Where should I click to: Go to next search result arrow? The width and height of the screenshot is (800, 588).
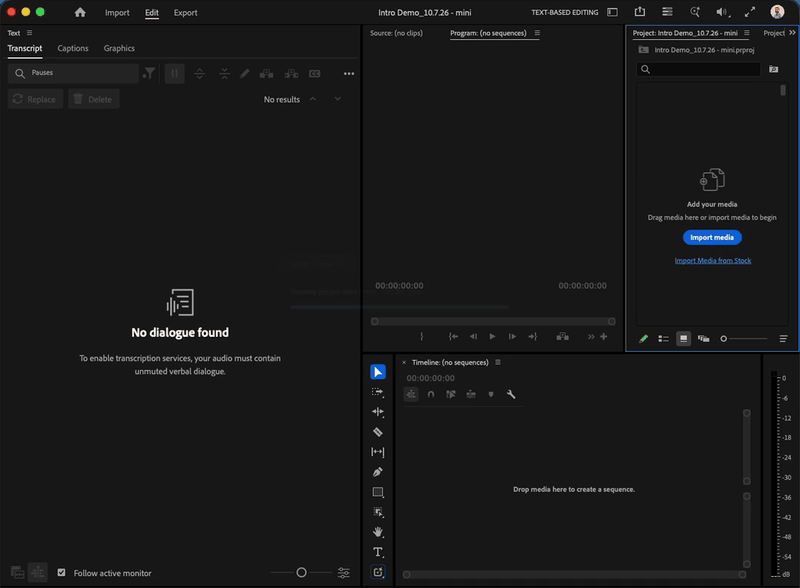(x=338, y=99)
